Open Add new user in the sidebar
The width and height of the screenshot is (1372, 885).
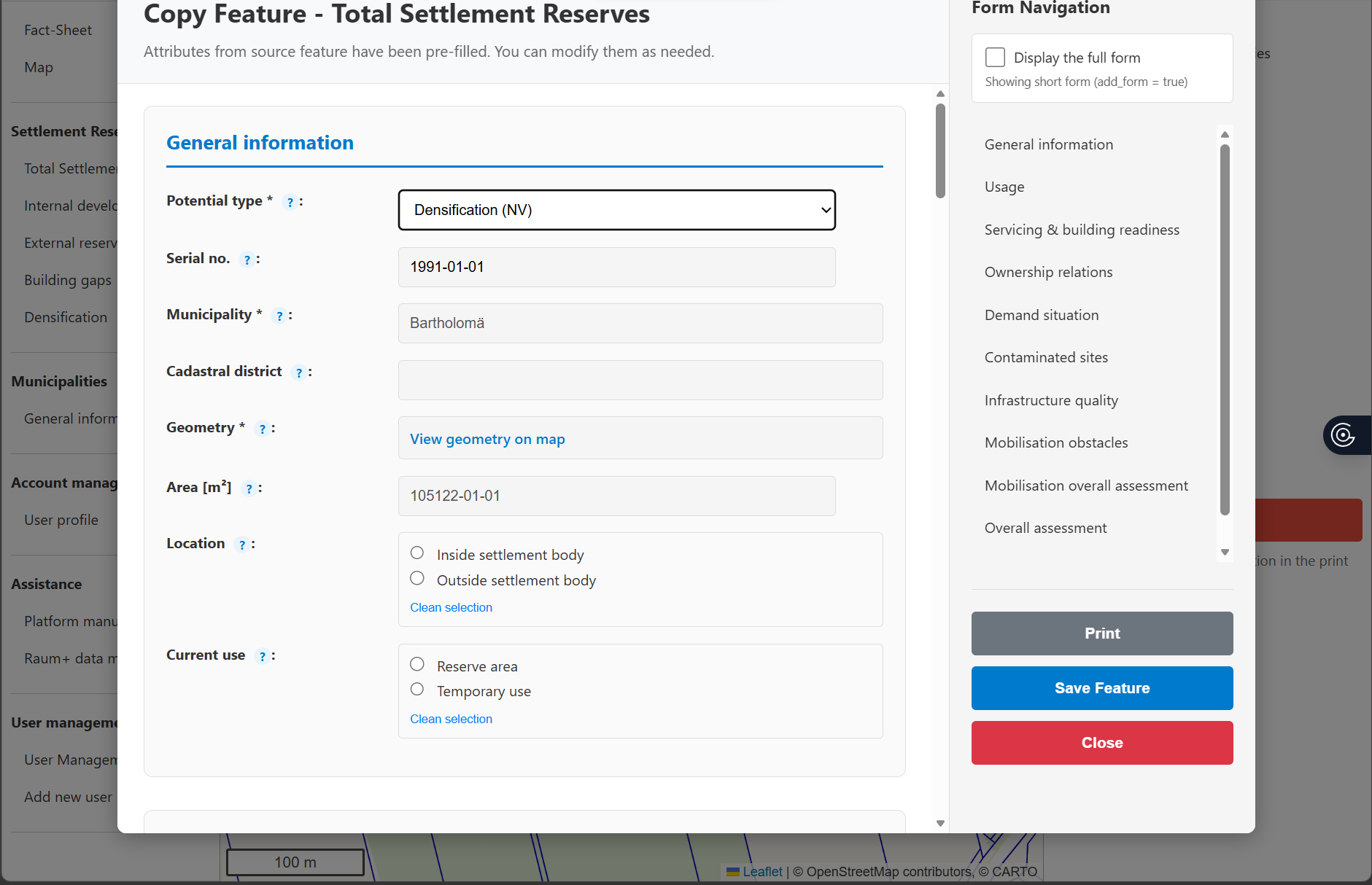pyautogui.click(x=68, y=797)
